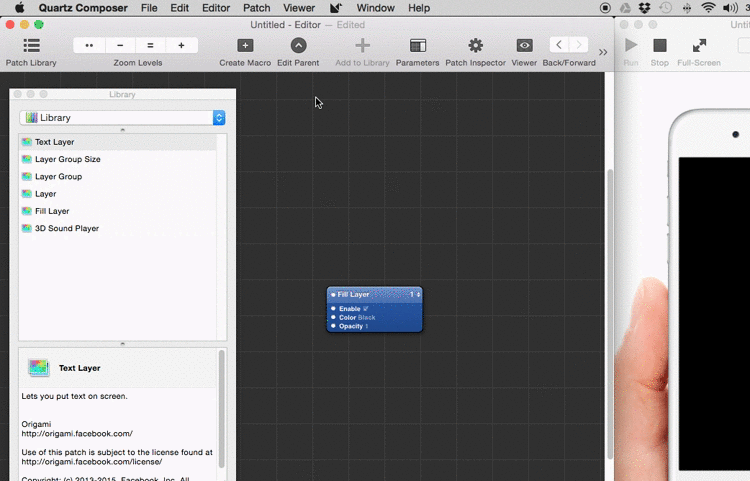Image resolution: width=750 pixels, height=481 pixels.
Task: Open the Patch menu
Action: point(257,8)
